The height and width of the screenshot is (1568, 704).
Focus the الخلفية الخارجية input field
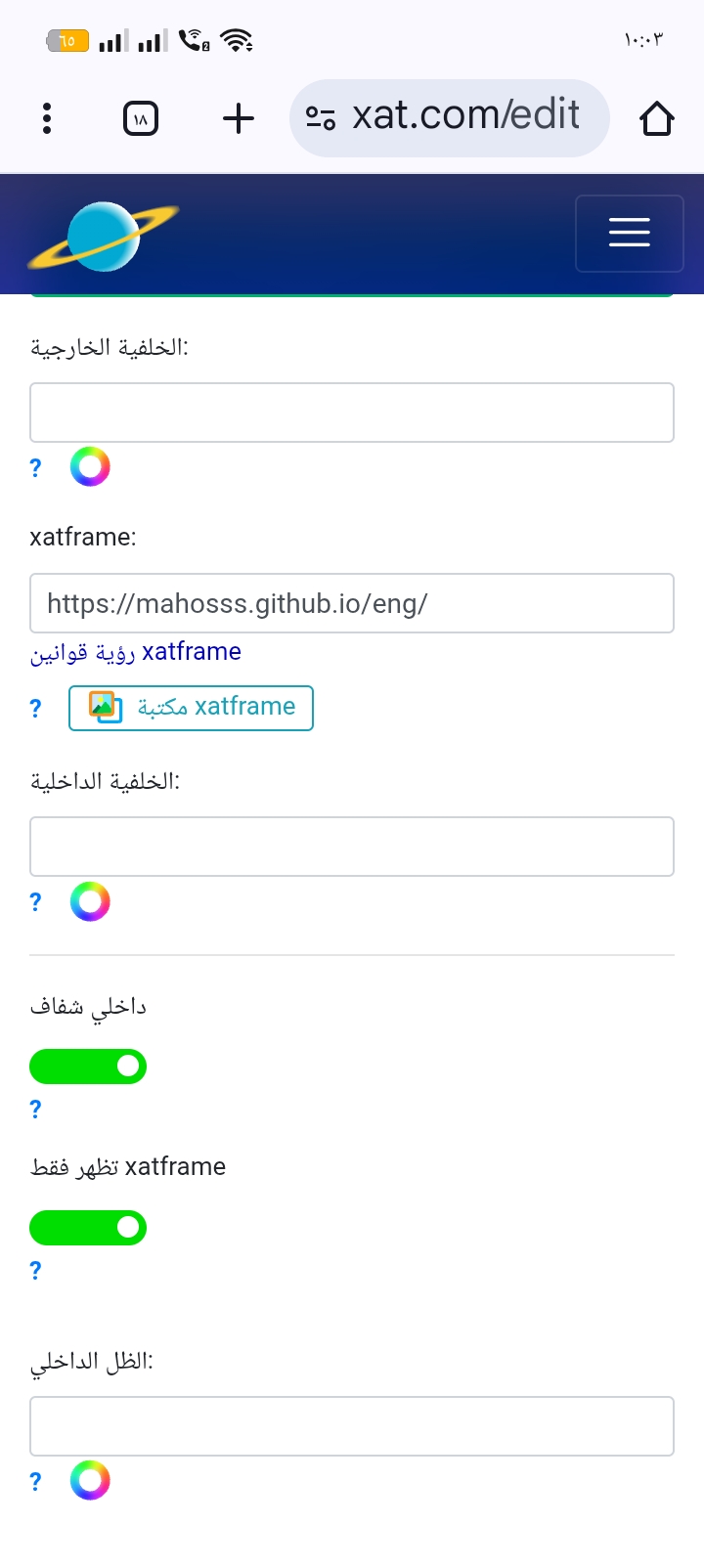click(352, 413)
